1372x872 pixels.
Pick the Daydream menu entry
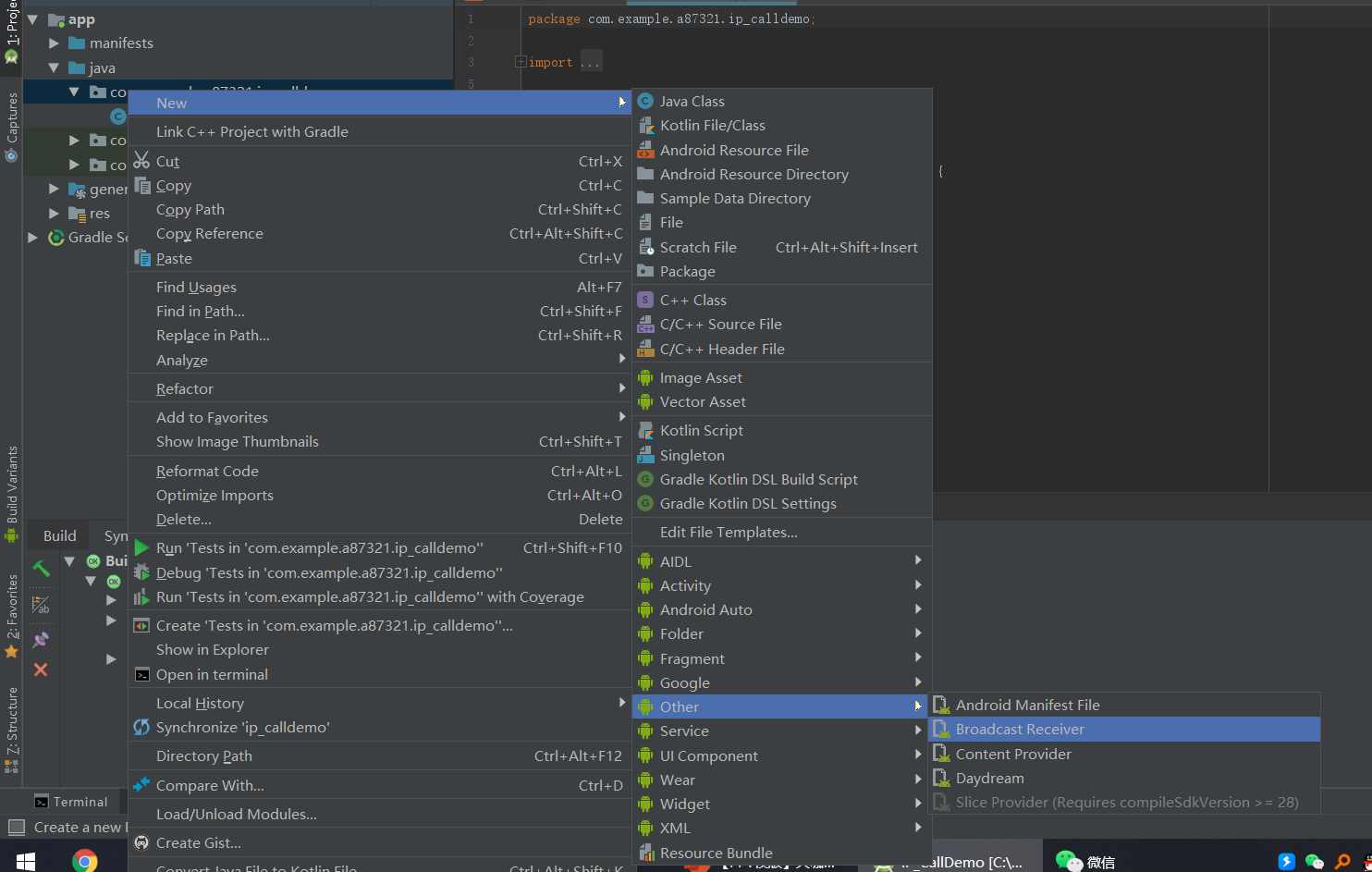pyautogui.click(x=1125, y=778)
